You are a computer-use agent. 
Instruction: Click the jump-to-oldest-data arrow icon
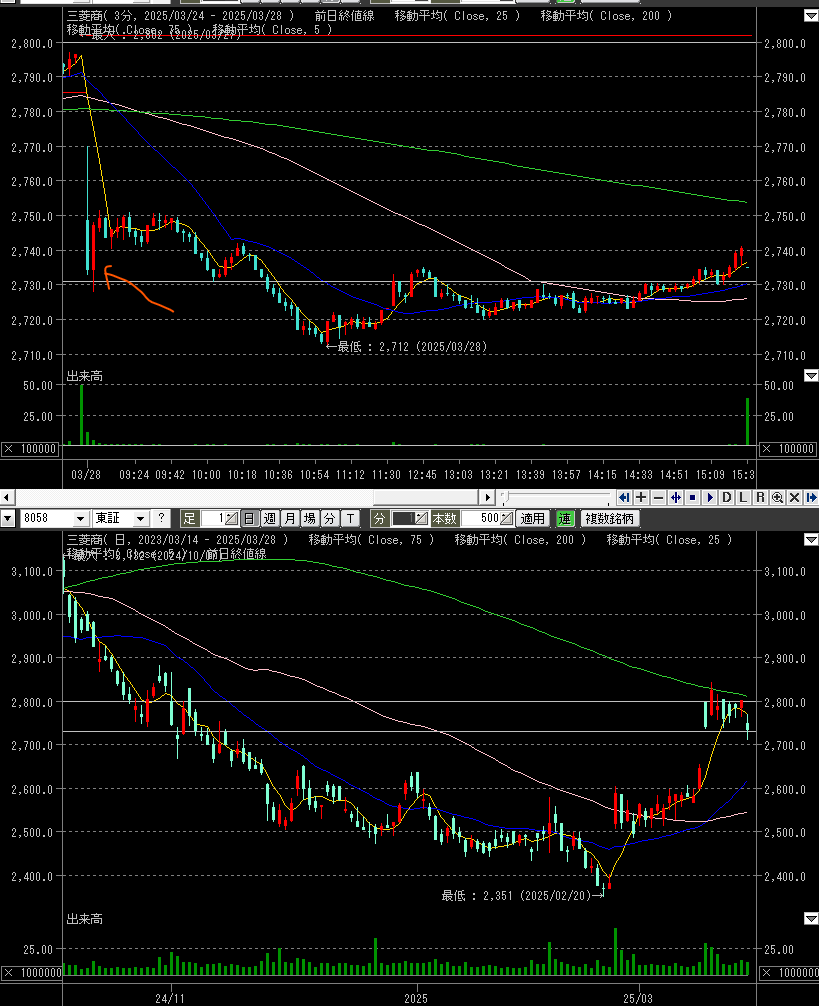(x=624, y=497)
